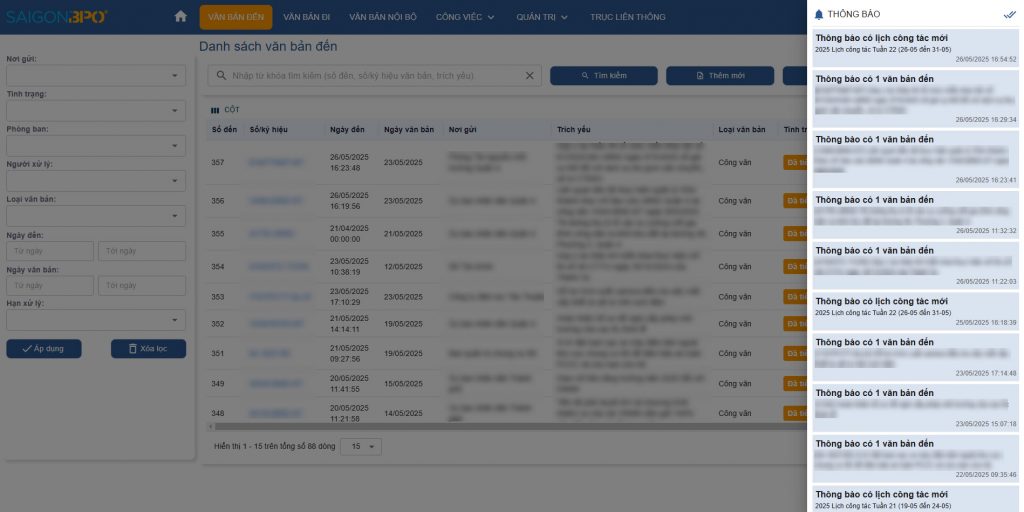Click the magnifier icon in the search box
The width and height of the screenshot is (1024, 512).
pos(220,76)
